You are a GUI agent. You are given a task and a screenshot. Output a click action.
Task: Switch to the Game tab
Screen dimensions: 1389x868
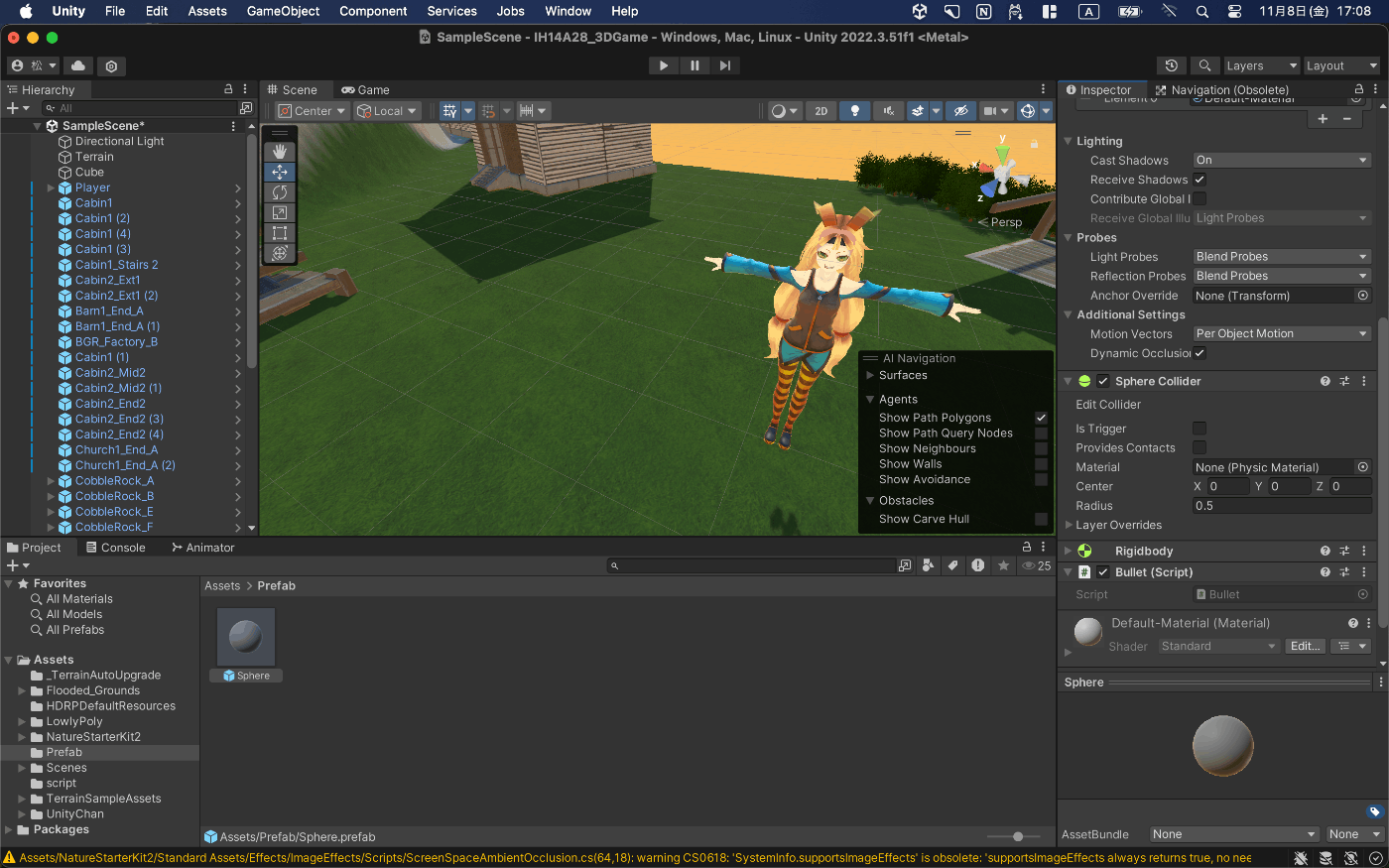[x=365, y=89]
